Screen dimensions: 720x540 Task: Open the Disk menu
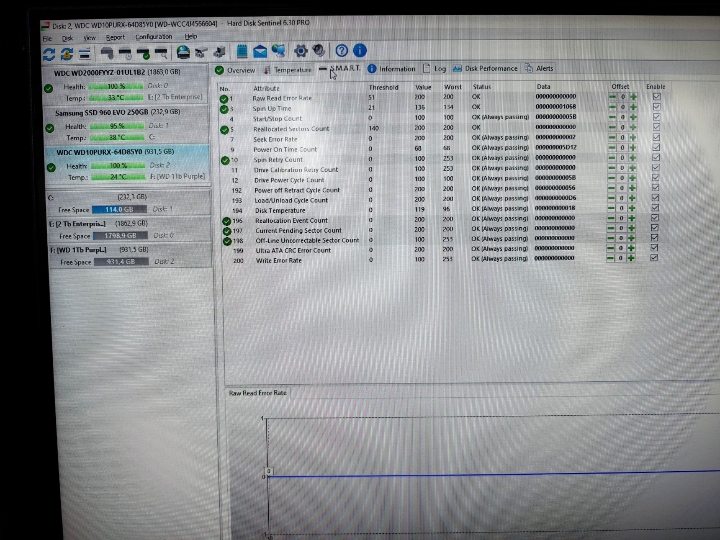tap(68, 39)
